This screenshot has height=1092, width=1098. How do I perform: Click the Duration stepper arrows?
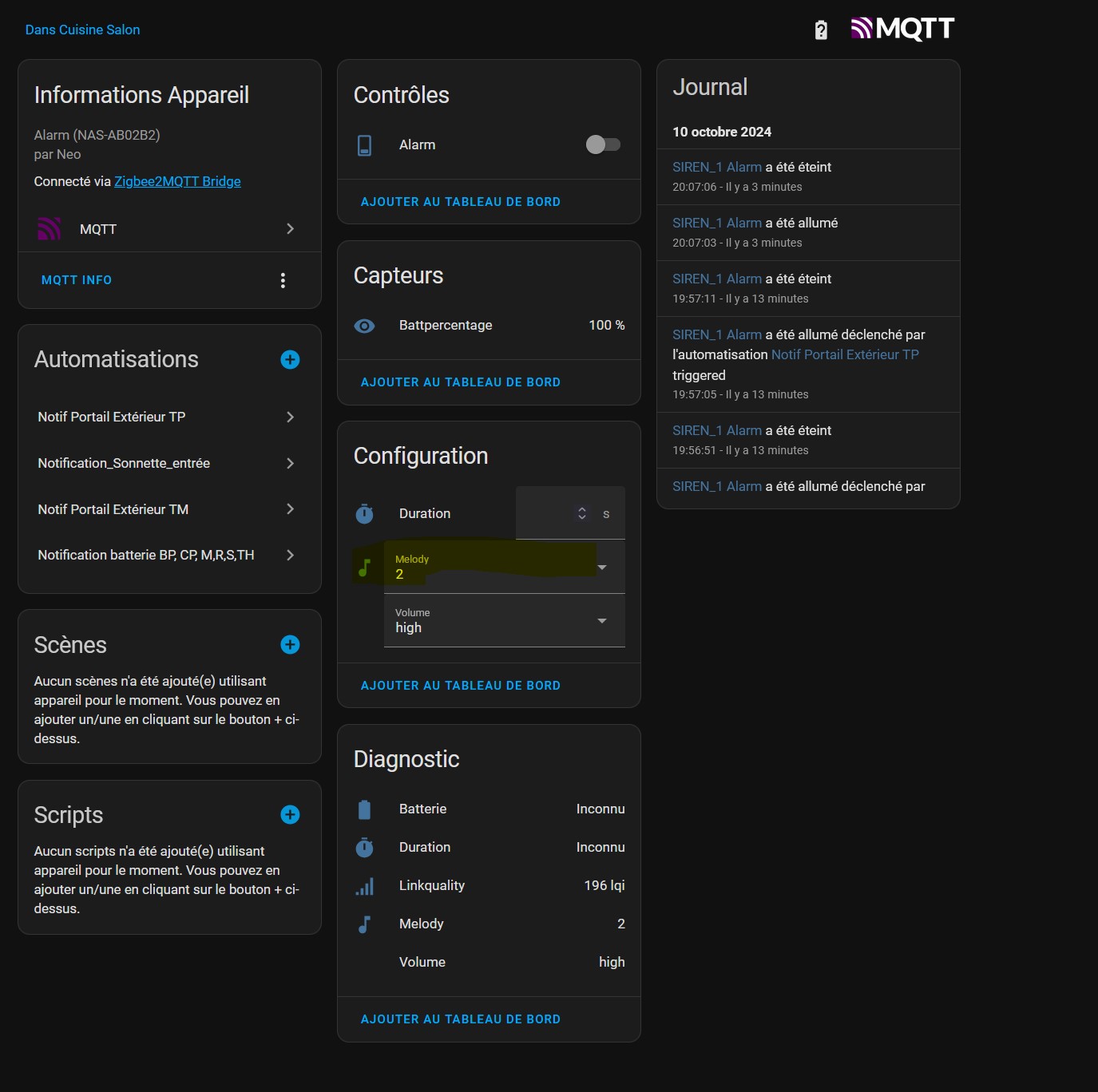click(x=582, y=513)
